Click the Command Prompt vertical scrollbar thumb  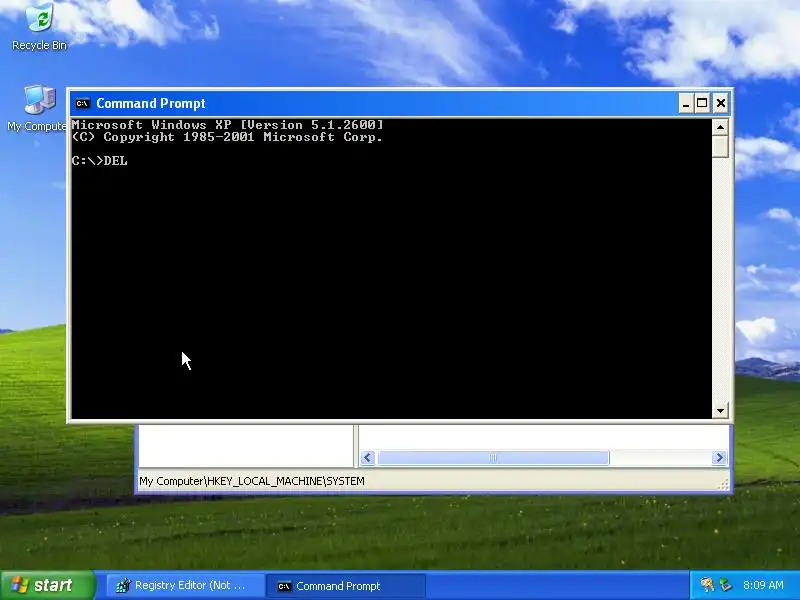click(x=720, y=146)
